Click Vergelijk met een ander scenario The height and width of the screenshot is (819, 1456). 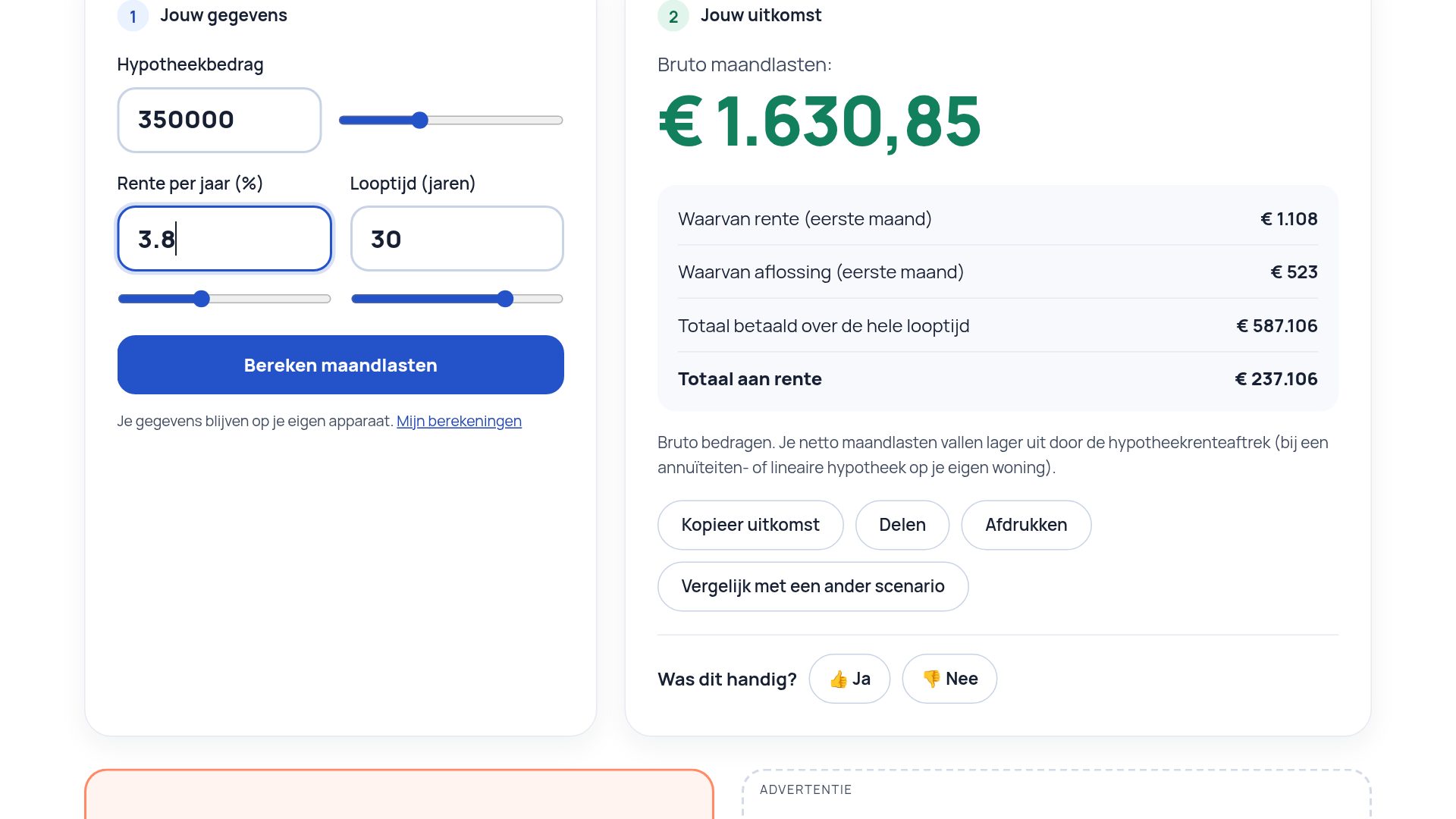[813, 586]
